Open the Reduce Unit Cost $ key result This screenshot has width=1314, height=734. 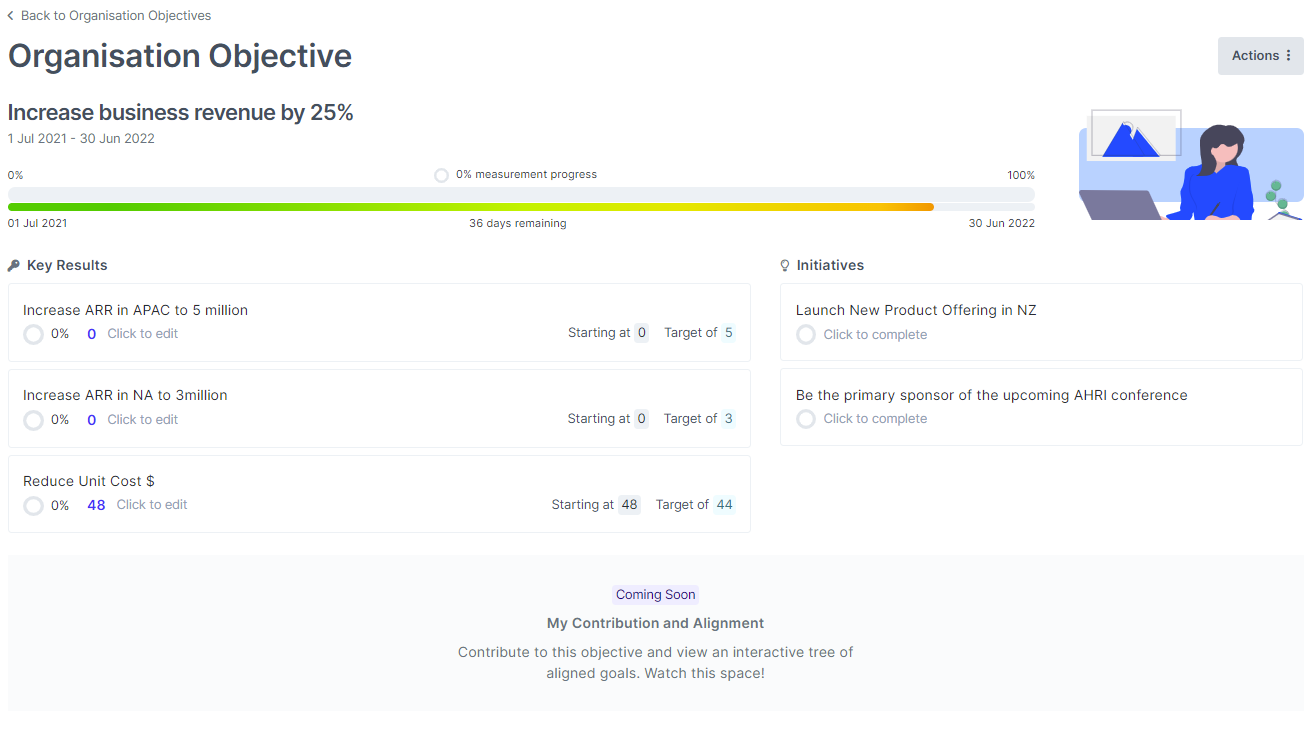(x=89, y=481)
